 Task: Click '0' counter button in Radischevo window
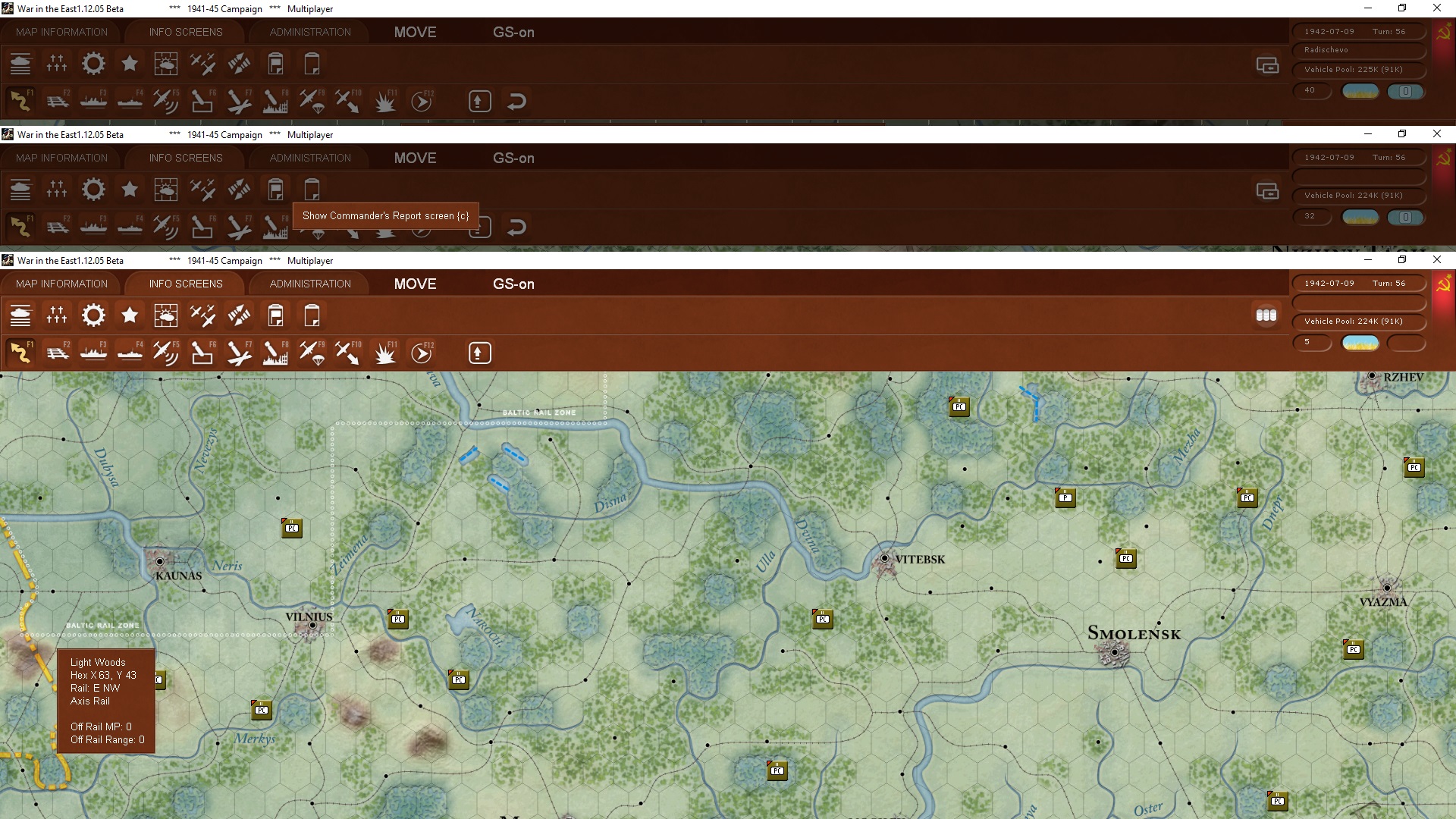point(1405,91)
